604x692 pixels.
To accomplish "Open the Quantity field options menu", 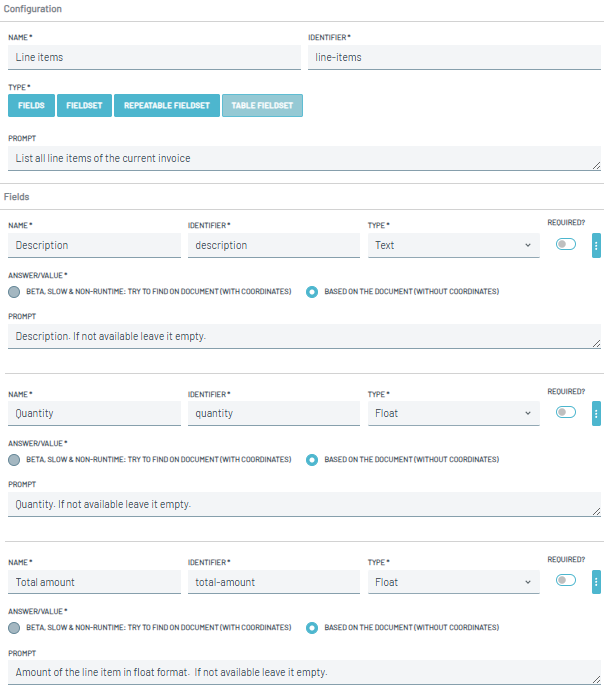I will 596,413.
